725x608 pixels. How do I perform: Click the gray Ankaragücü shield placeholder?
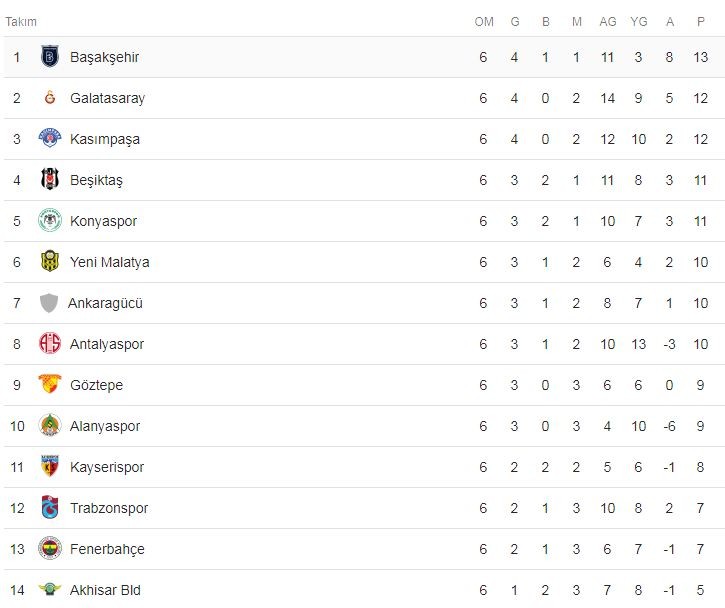tap(49, 303)
